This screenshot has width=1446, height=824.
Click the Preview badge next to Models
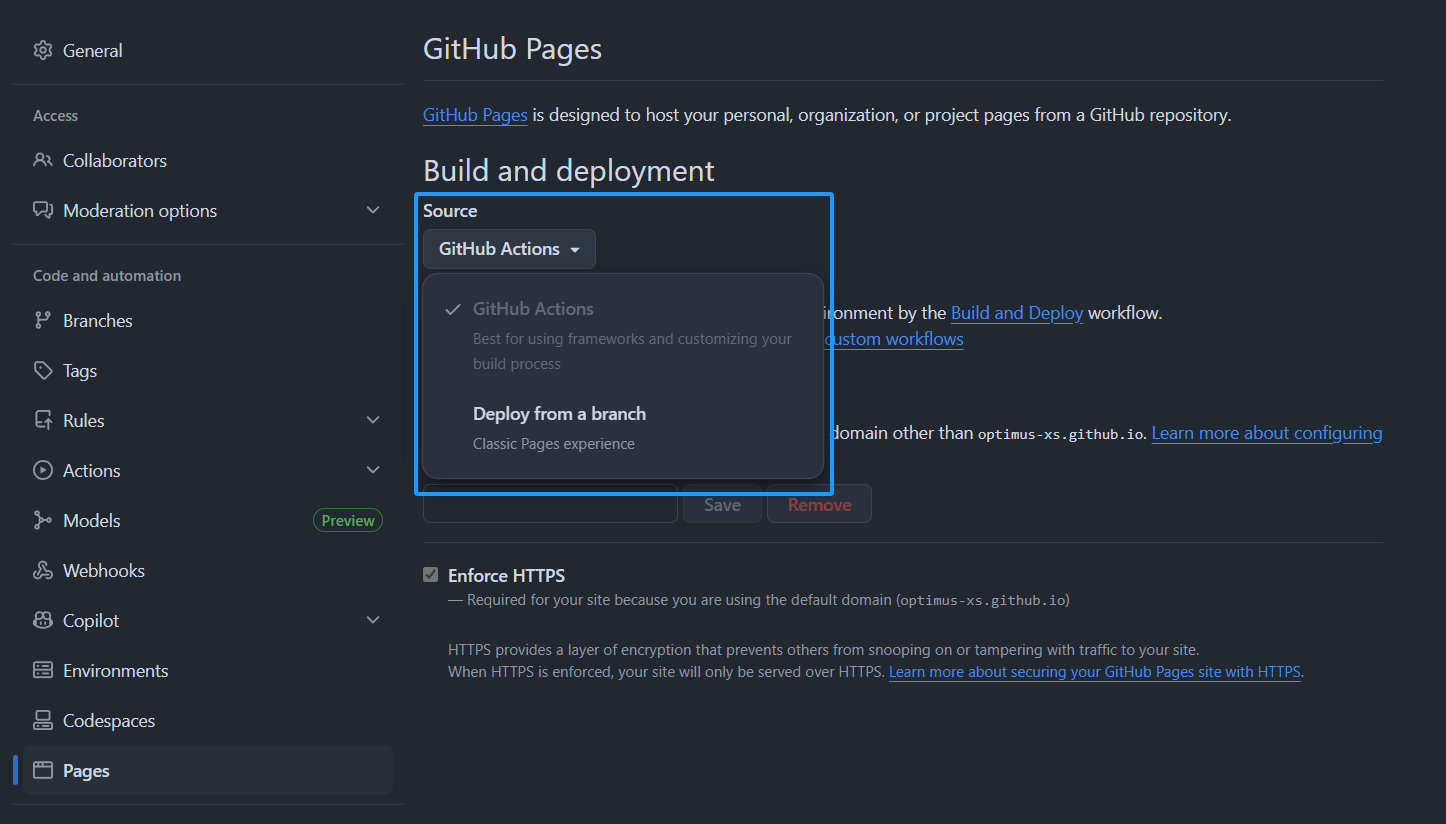(347, 520)
